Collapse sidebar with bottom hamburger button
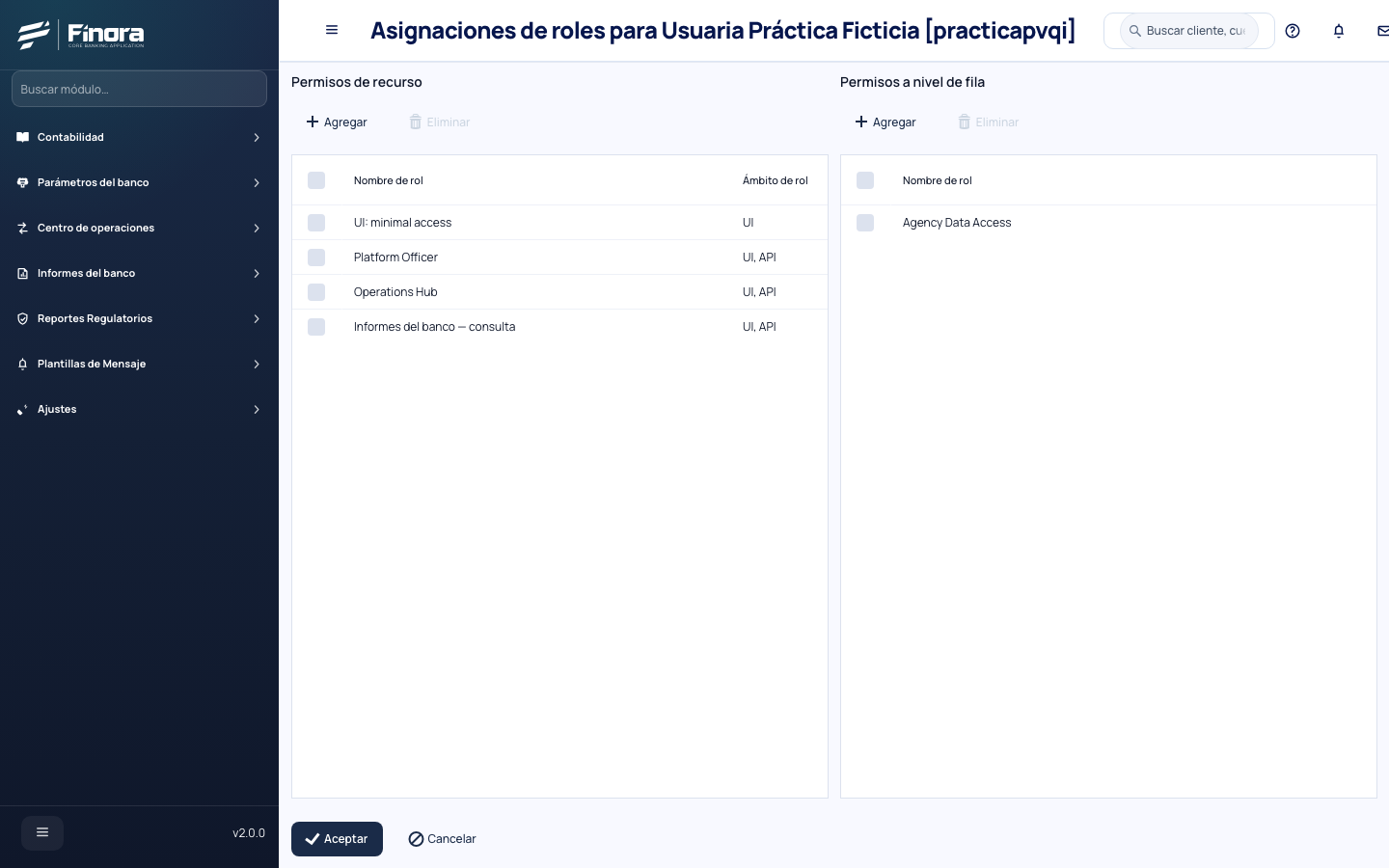 pos(42,832)
